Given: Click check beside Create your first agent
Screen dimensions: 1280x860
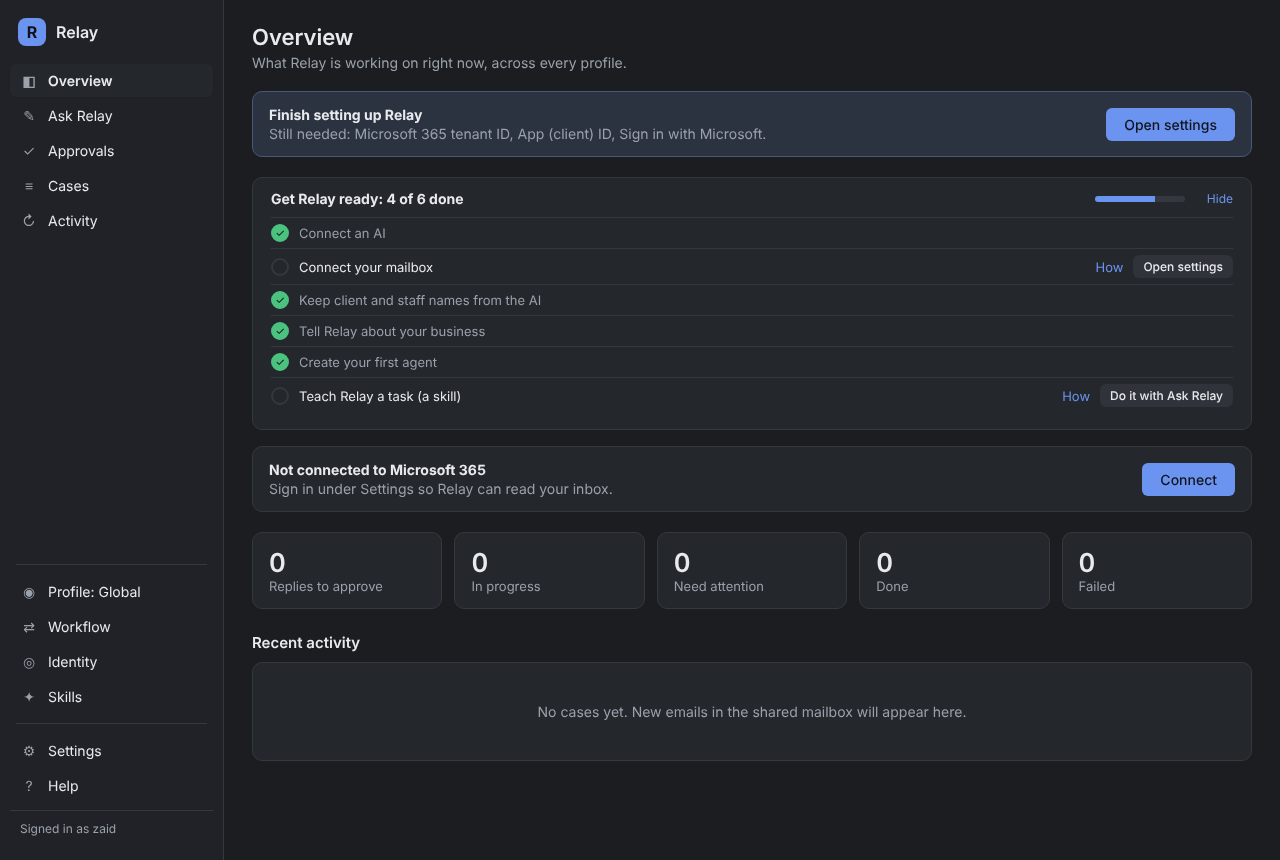Looking at the screenshot, I should [x=280, y=362].
